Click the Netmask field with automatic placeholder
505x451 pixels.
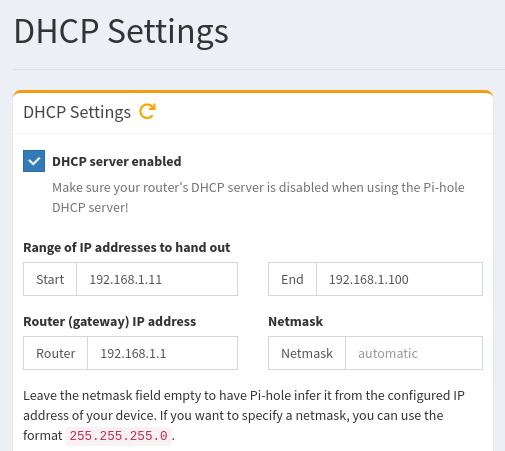tap(414, 353)
